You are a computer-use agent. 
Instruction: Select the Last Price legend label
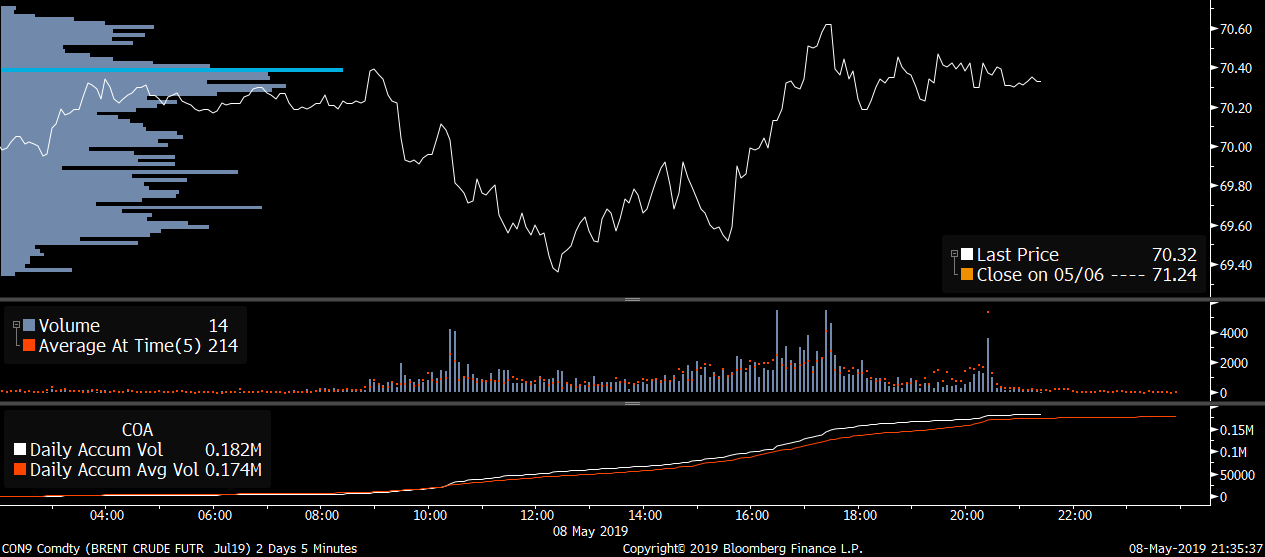click(1017, 254)
